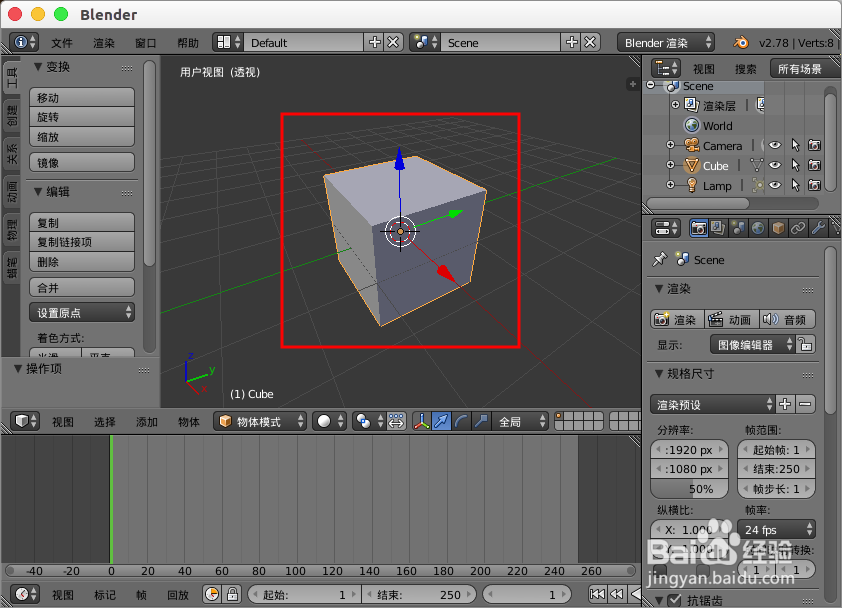This screenshot has width=842, height=608.
Task: Expand the 渲染层 tree item
Action: (x=676, y=105)
